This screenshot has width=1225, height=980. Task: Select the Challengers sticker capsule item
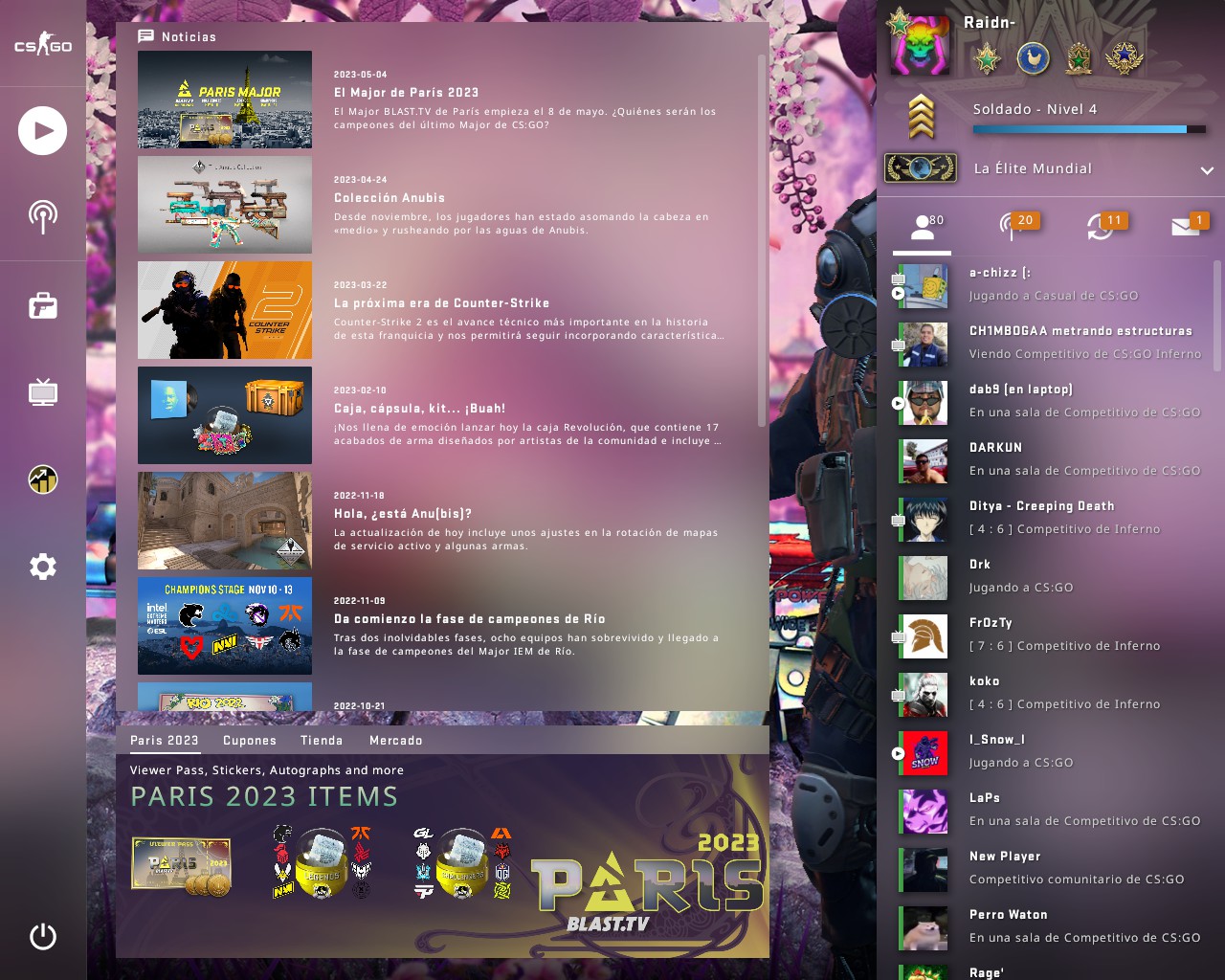point(463,863)
